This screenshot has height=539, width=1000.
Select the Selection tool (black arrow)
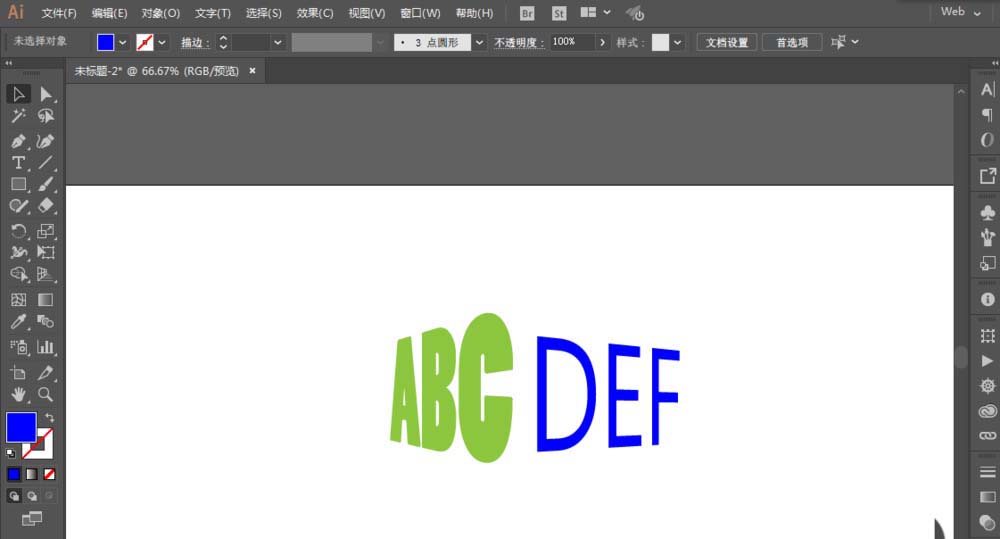point(18,94)
